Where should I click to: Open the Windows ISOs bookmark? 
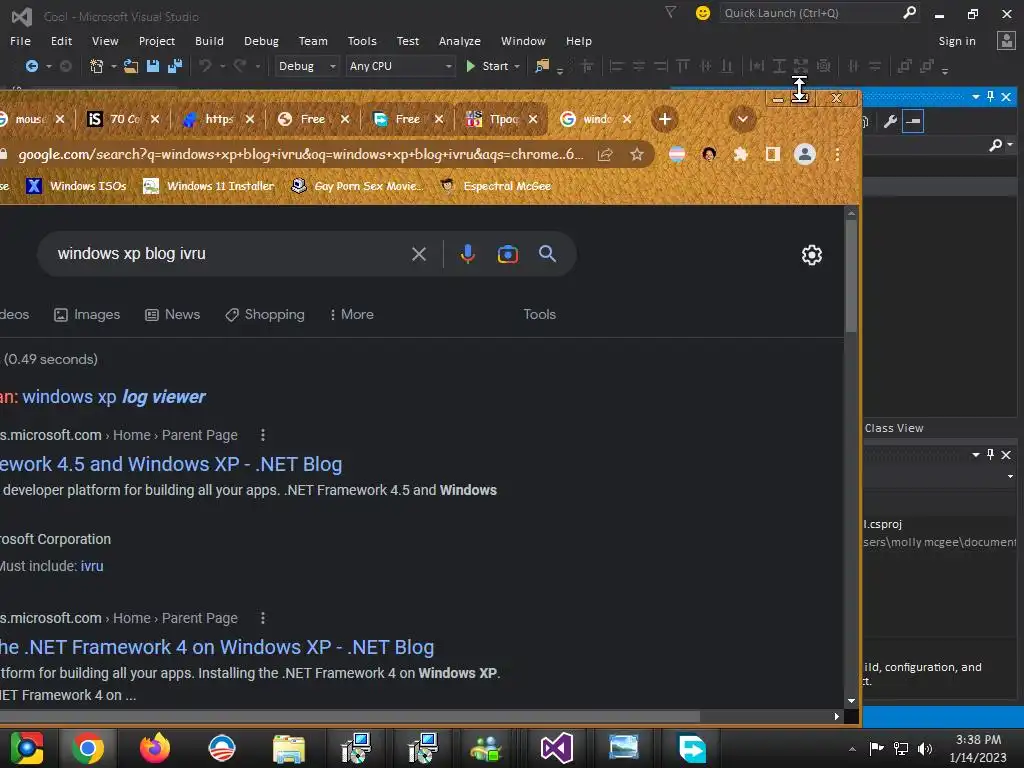pos(76,186)
